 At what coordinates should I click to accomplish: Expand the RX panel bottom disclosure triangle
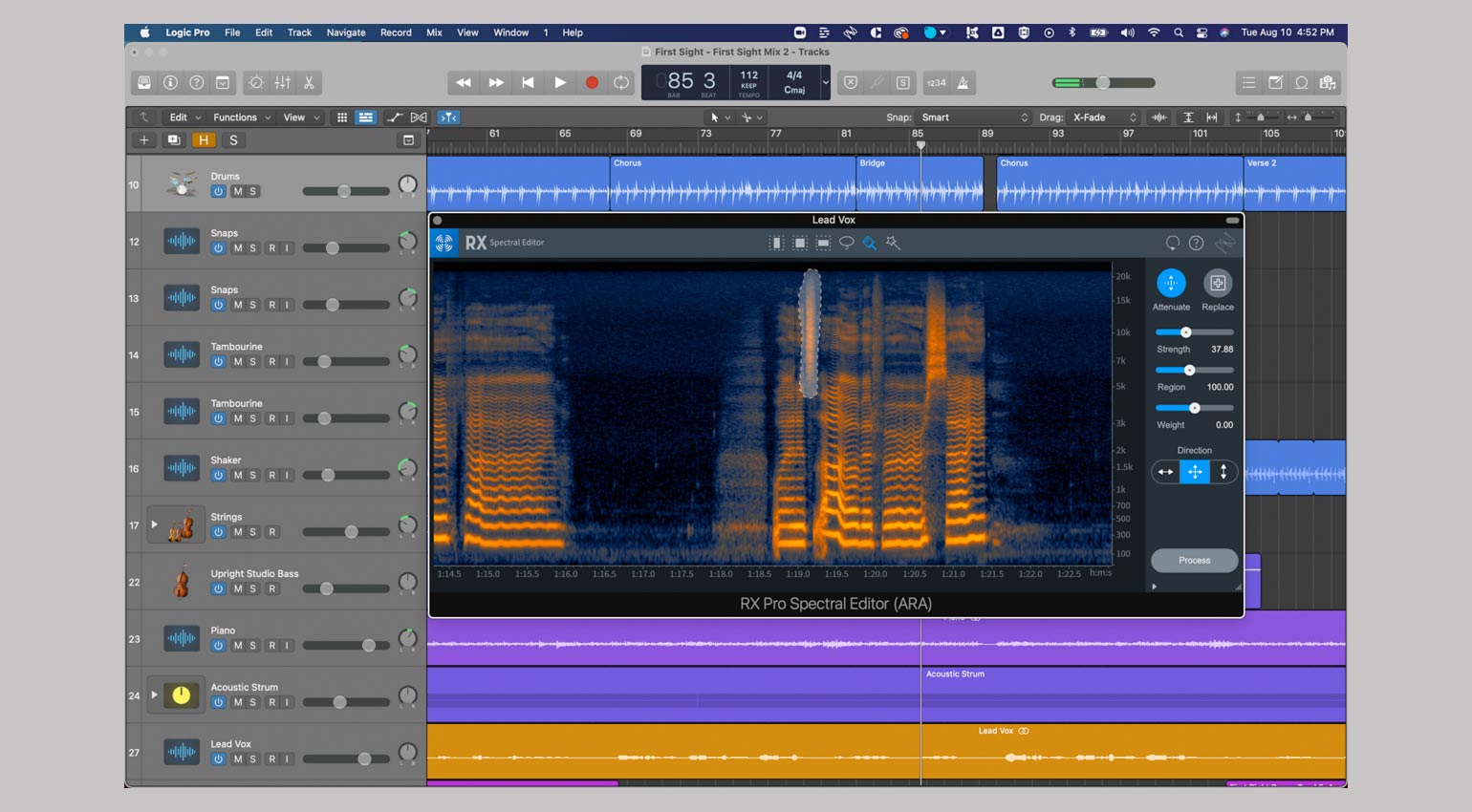pos(1155,587)
